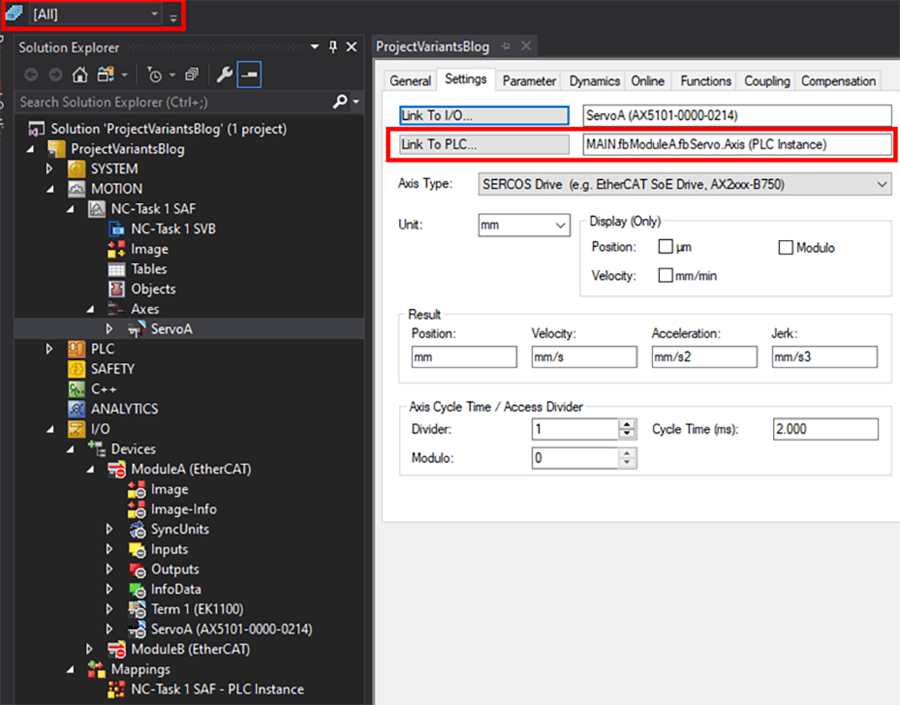
Task: Open the [All] project variant dropdown
Action: tap(154, 14)
